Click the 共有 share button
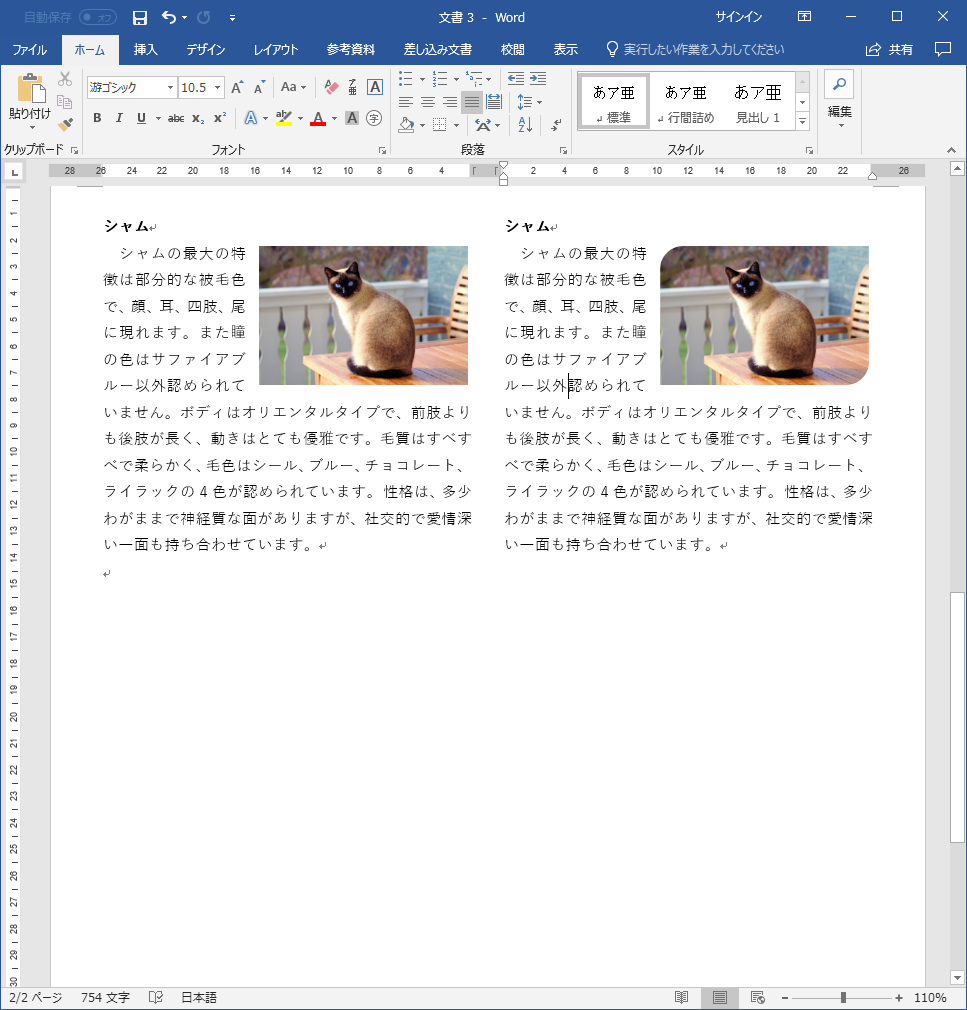This screenshot has width=967, height=1010. click(889, 49)
